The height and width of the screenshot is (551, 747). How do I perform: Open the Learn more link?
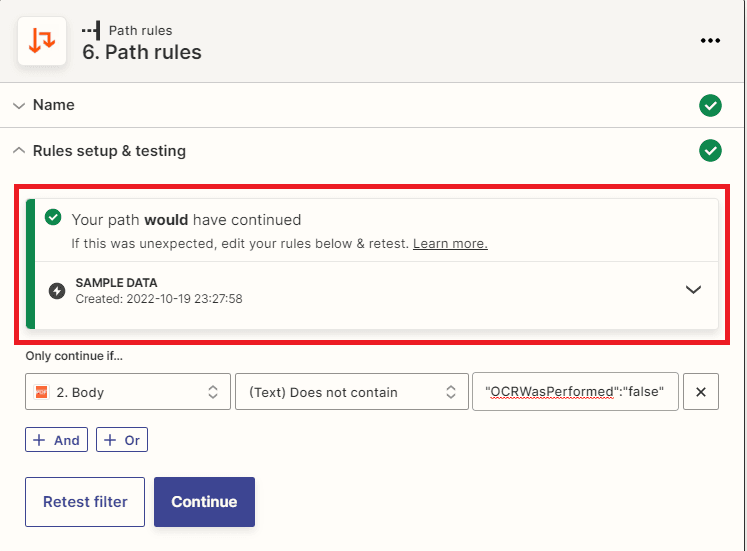[x=450, y=243]
